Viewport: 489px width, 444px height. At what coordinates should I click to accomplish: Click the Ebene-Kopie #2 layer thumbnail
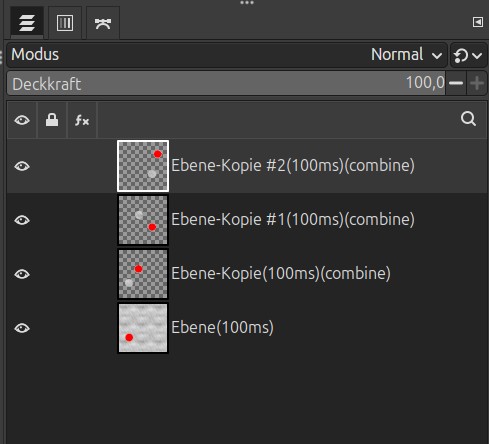click(x=143, y=166)
